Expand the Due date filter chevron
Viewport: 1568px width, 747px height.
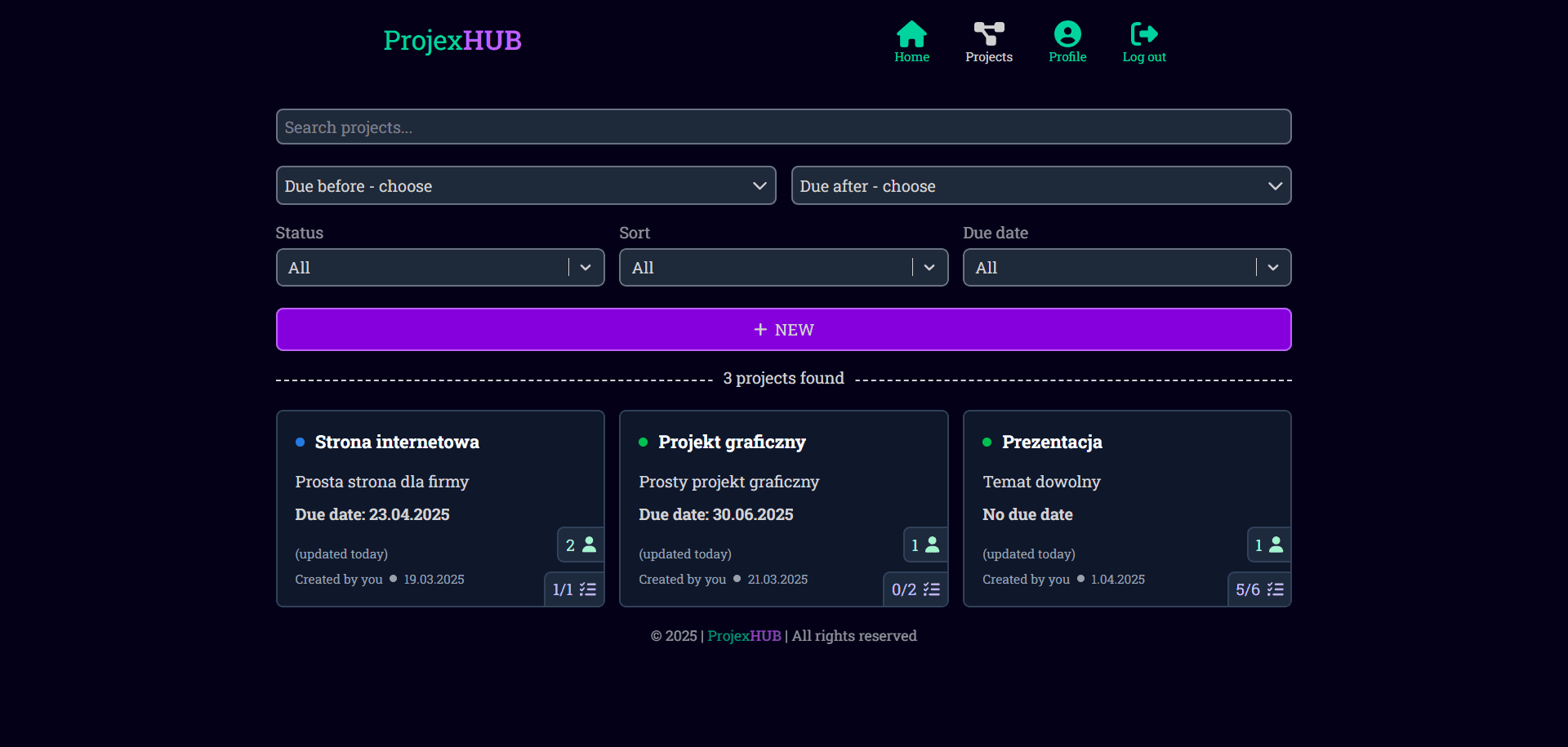[1273, 268]
